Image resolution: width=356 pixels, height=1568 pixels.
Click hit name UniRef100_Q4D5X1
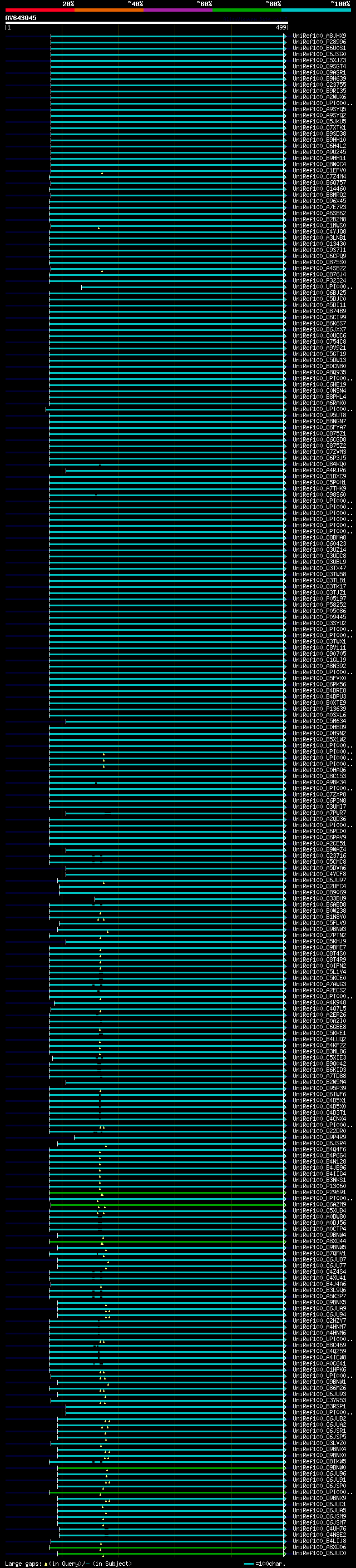(319, 1101)
